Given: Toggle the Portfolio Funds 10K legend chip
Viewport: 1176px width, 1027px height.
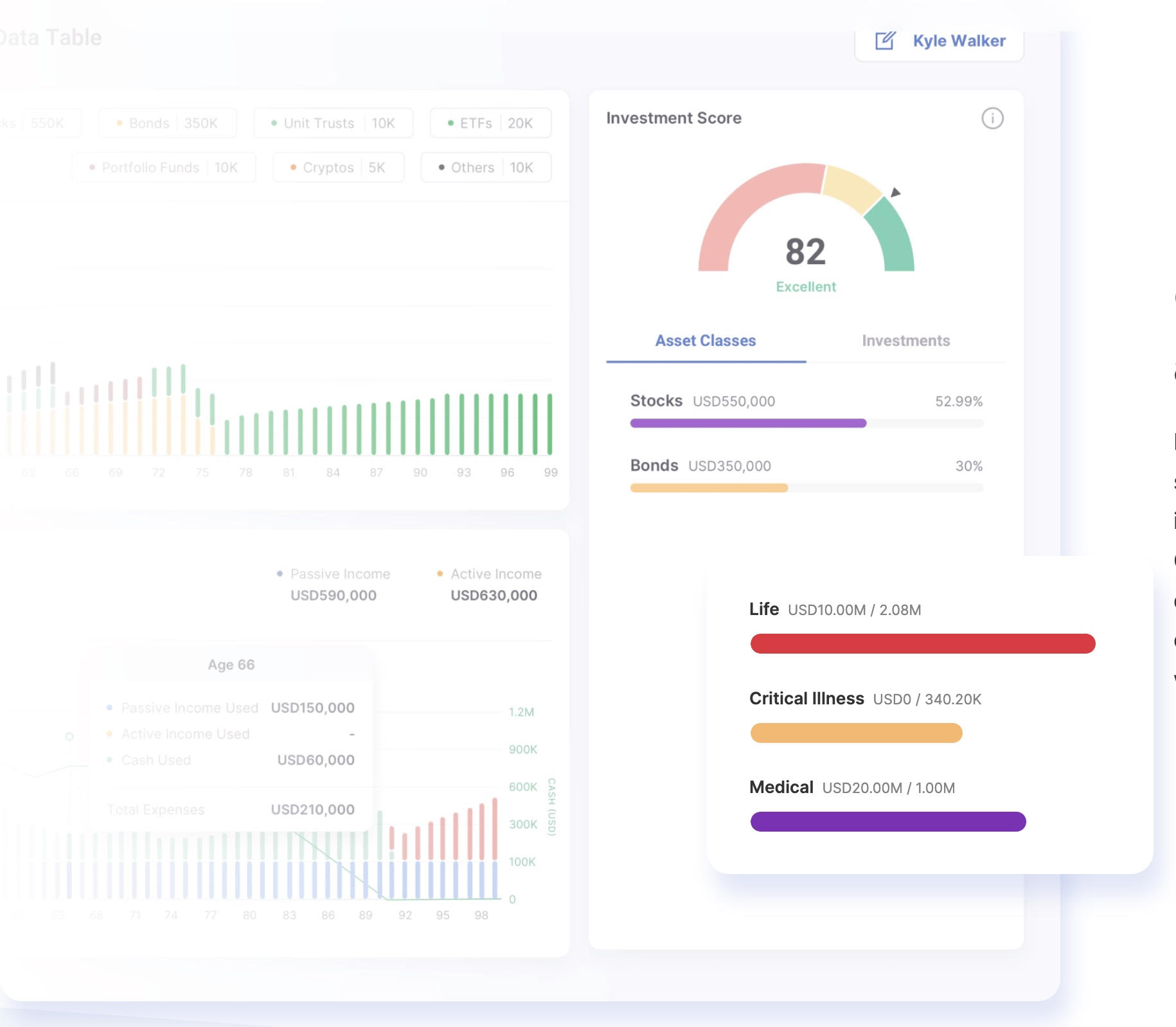Looking at the screenshot, I should tap(164, 167).
